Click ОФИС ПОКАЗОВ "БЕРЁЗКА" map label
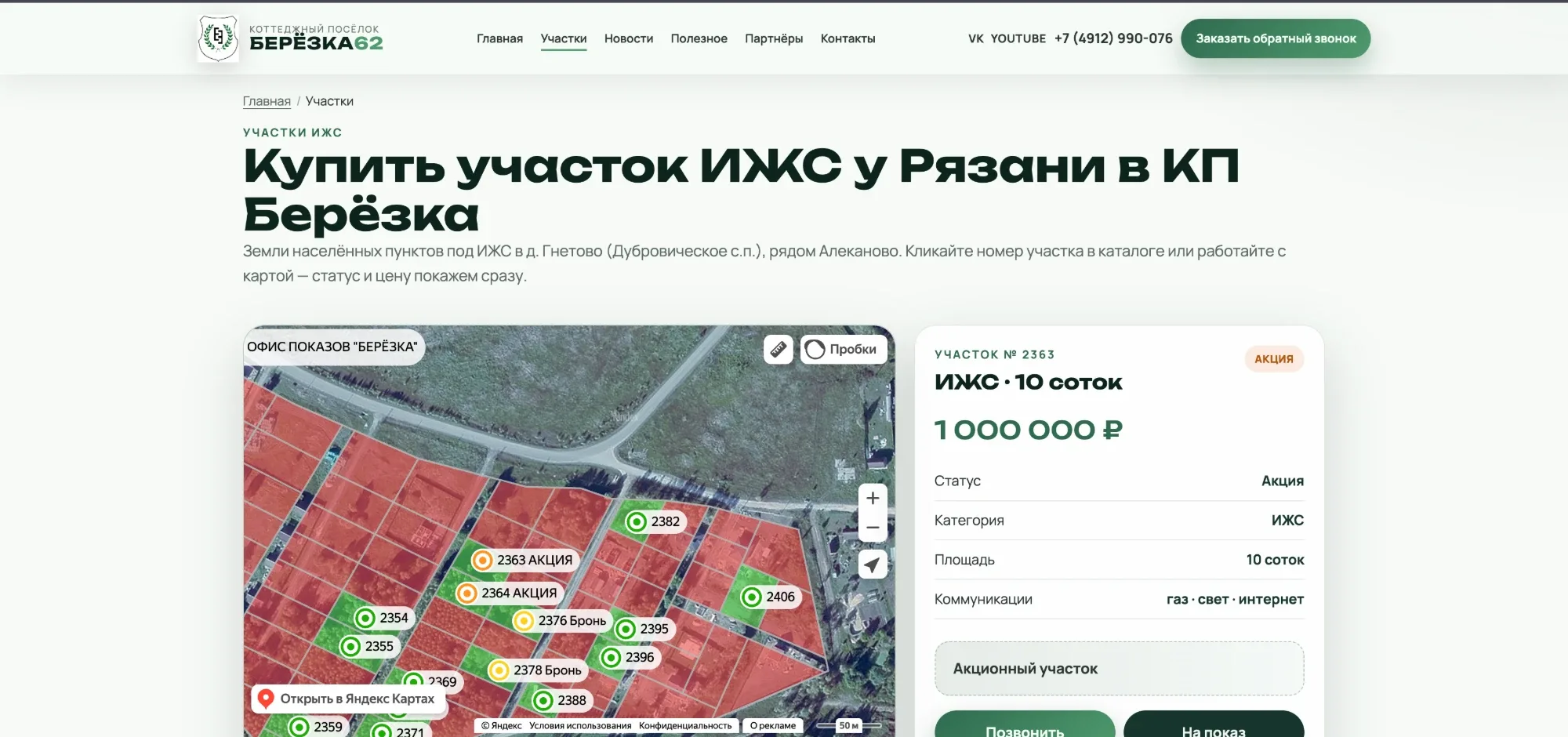Viewport: 1568px width, 737px height. [x=332, y=347]
